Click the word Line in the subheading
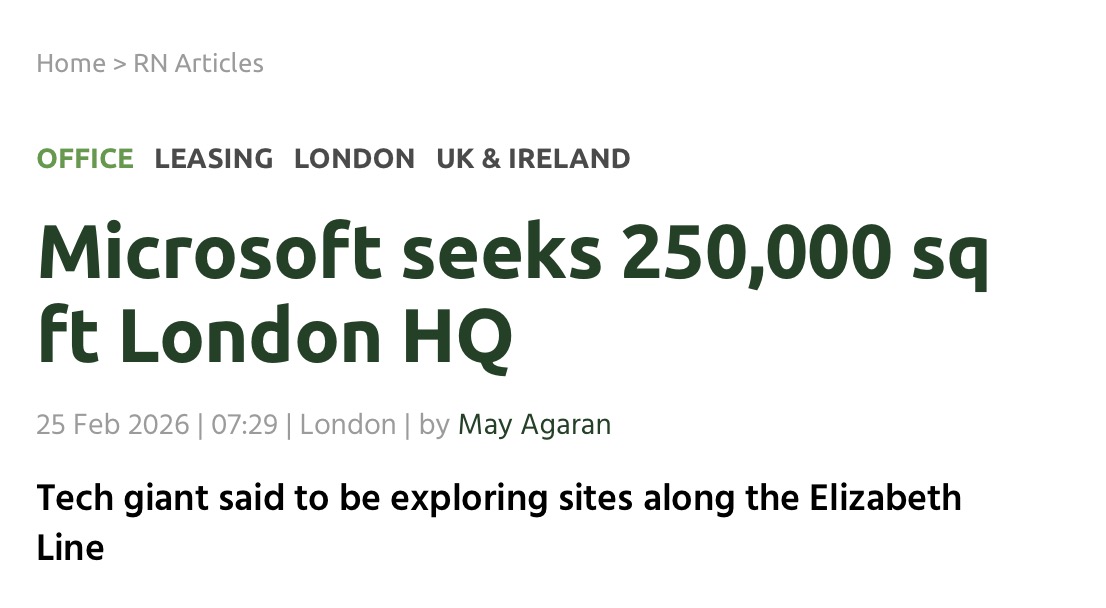Image resolution: width=1106 pixels, height=608 pixels. [x=70, y=547]
